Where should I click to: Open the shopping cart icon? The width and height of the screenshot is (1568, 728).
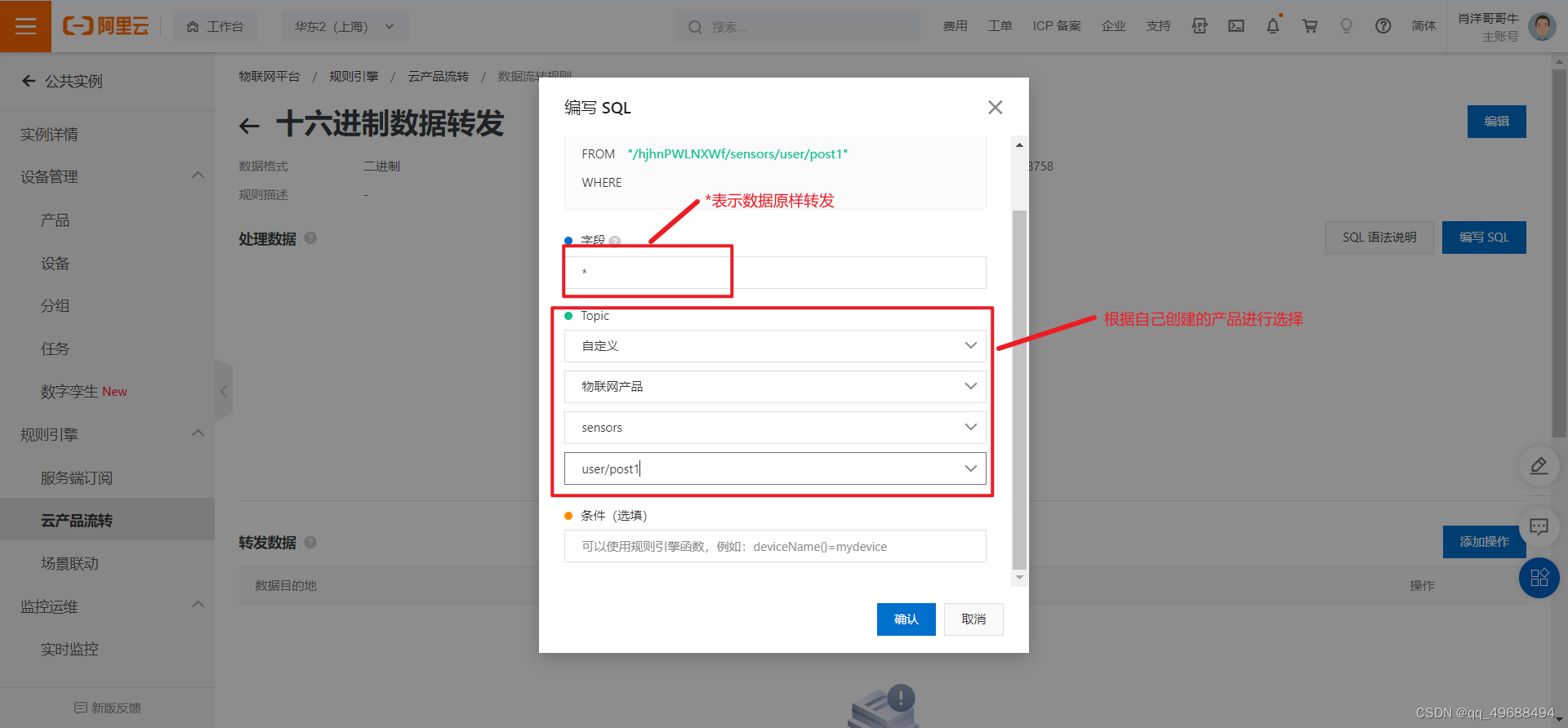click(1310, 26)
